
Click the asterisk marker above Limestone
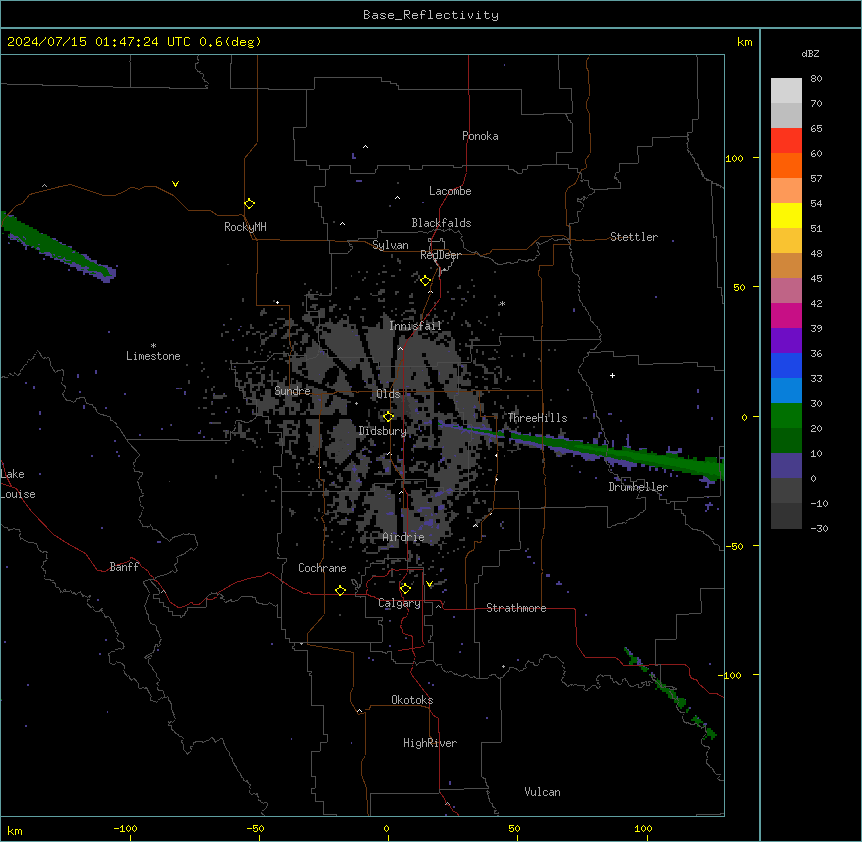click(153, 346)
